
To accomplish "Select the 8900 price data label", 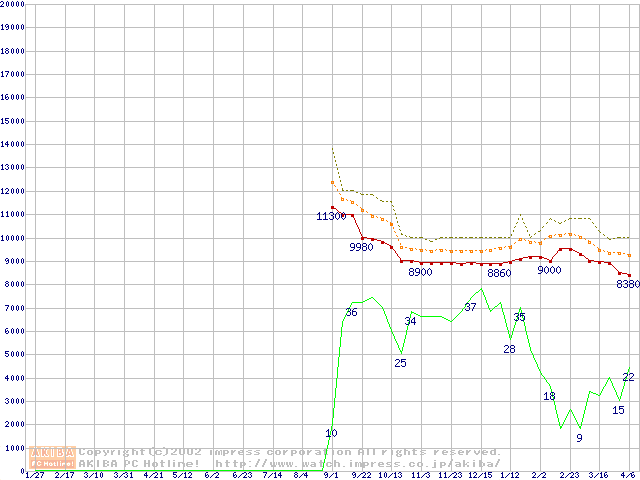I will (x=420, y=272).
